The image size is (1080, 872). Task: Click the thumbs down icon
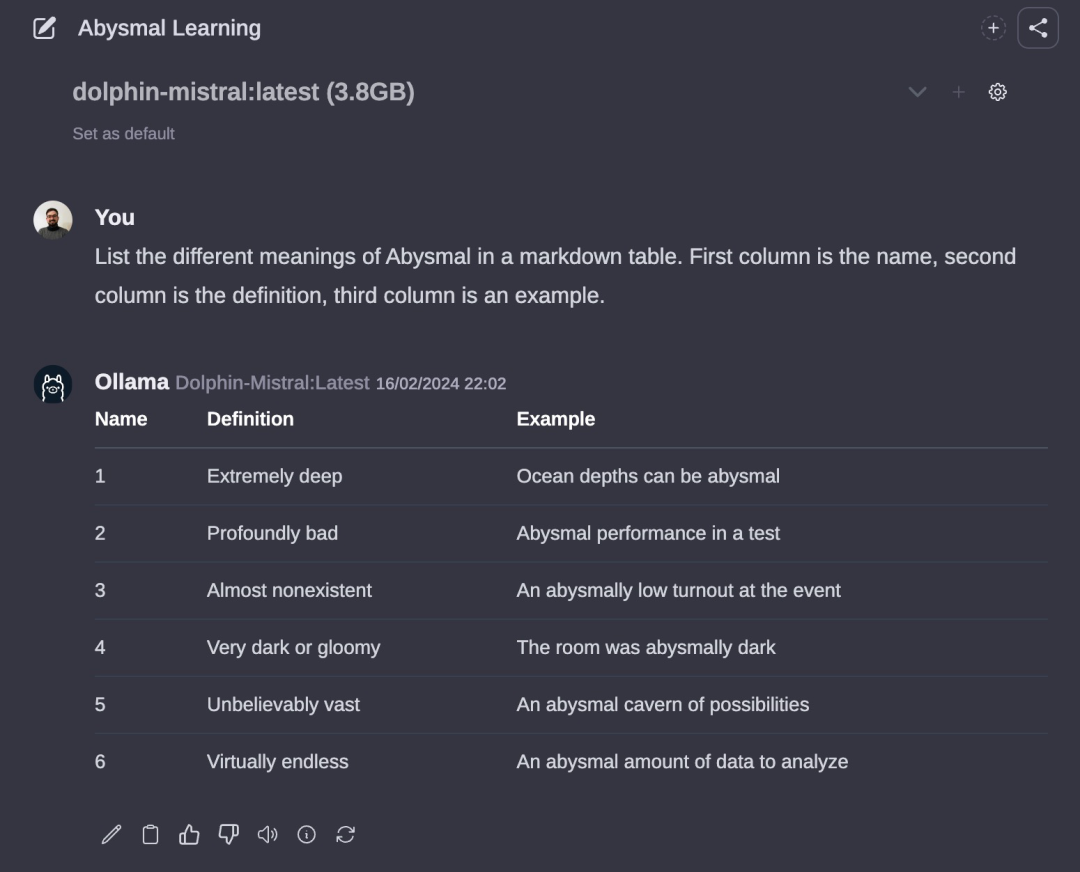228,834
